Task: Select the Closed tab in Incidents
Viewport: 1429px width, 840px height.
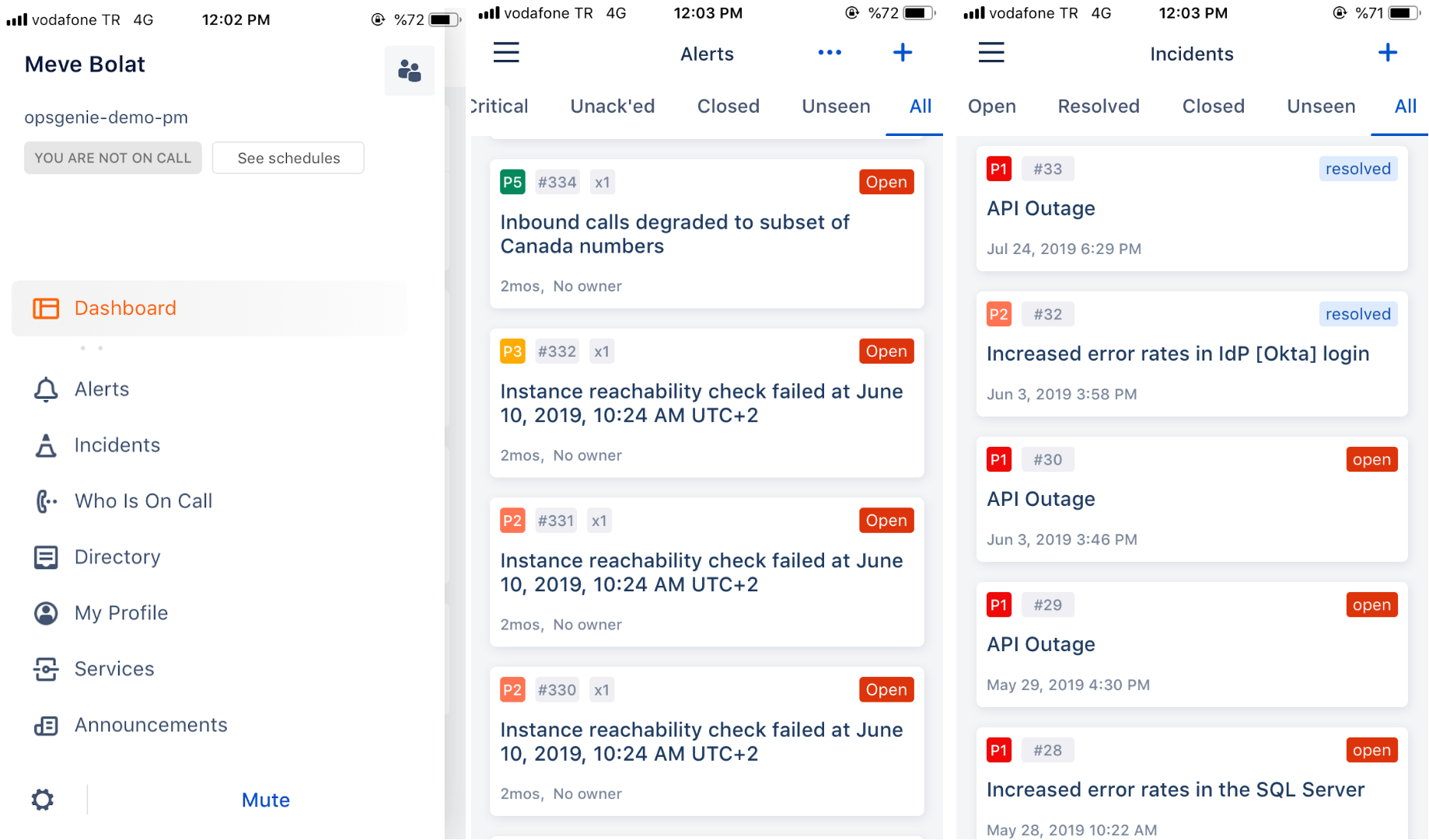Action: pos(1214,106)
